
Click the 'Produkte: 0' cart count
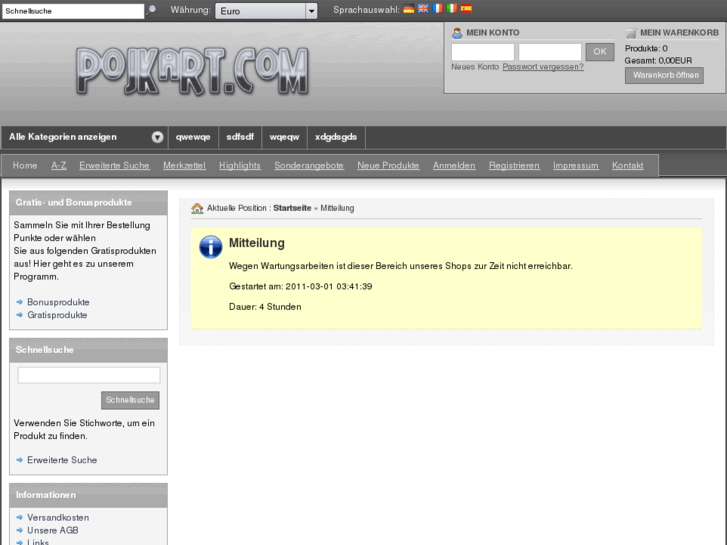click(x=646, y=49)
